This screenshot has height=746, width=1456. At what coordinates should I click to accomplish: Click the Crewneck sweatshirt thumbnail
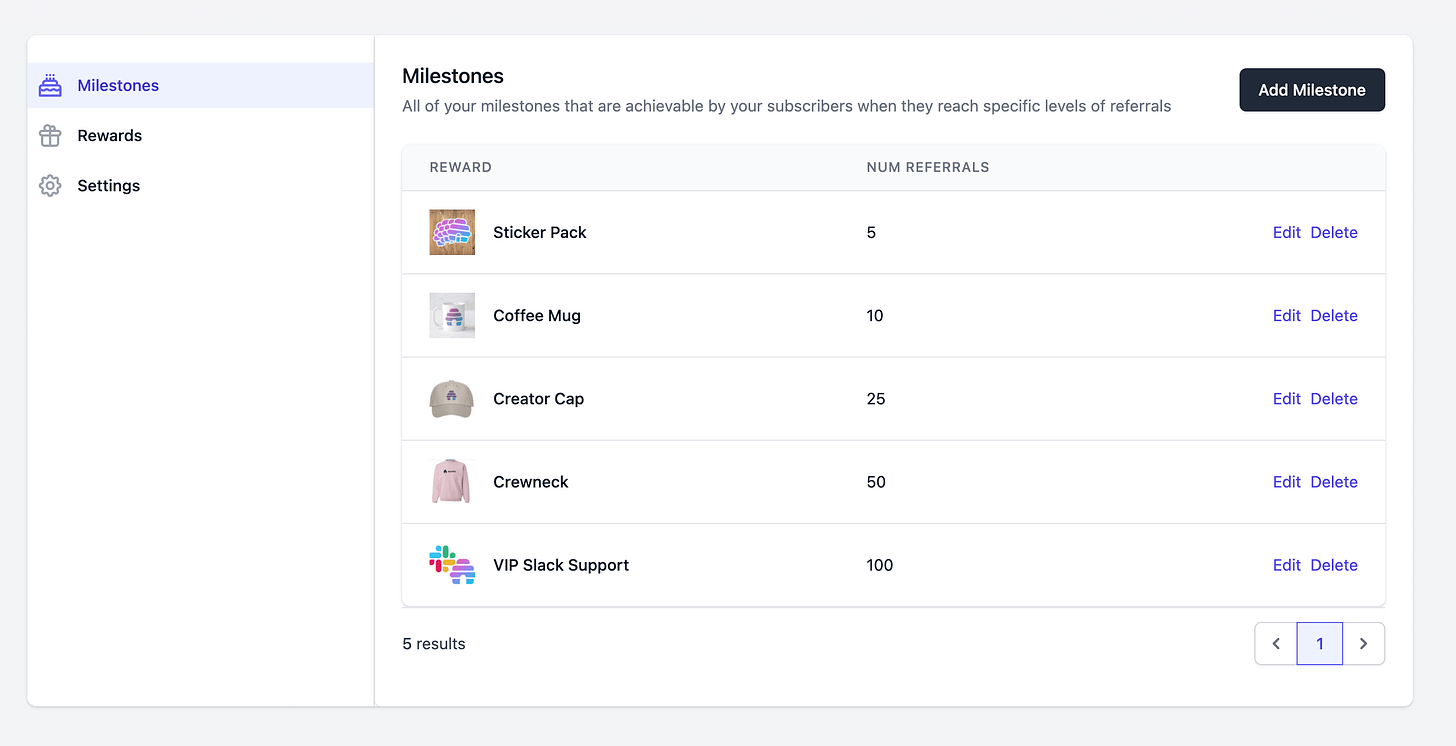point(452,481)
